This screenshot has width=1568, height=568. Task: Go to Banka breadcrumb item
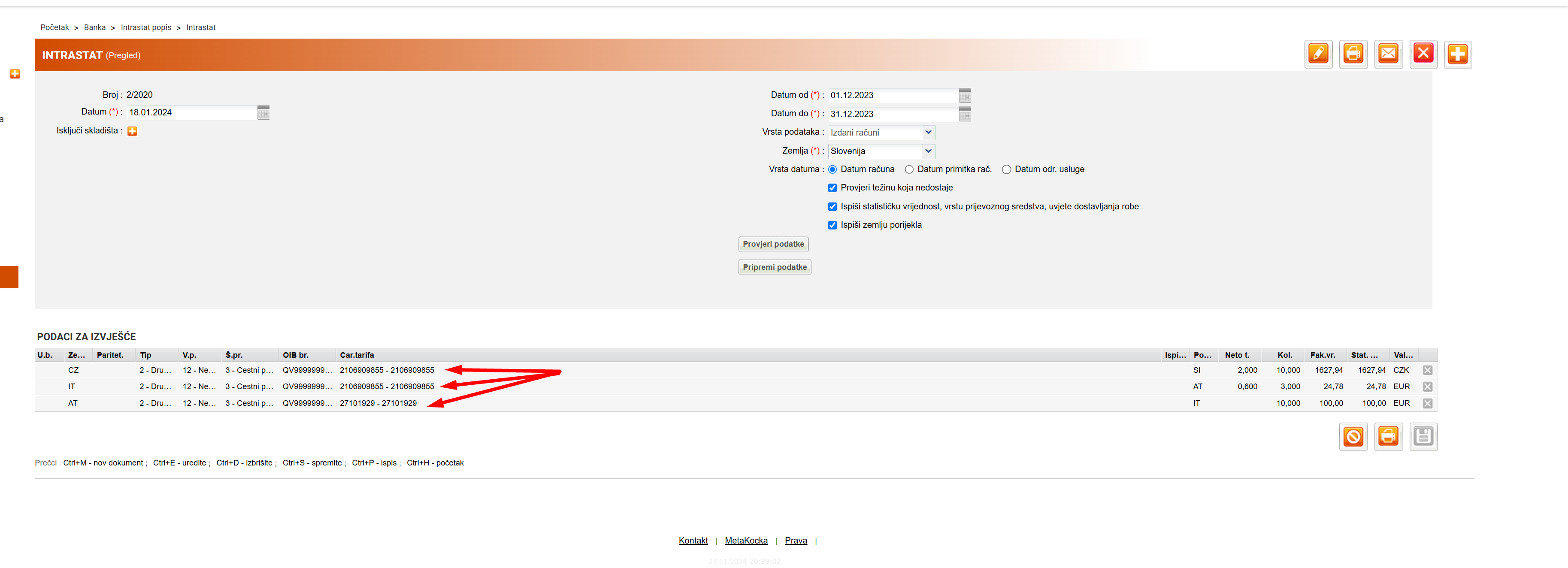(x=94, y=27)
